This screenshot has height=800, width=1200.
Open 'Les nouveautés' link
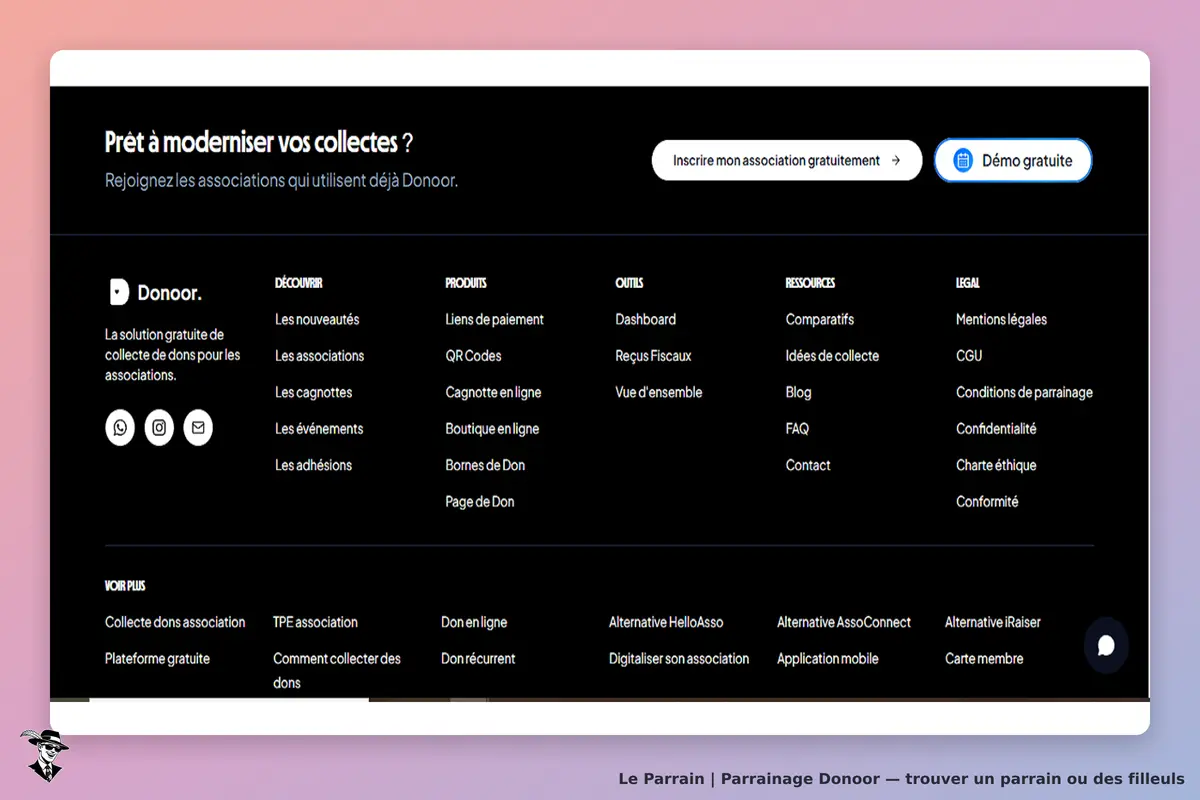(x=317, y=320)
